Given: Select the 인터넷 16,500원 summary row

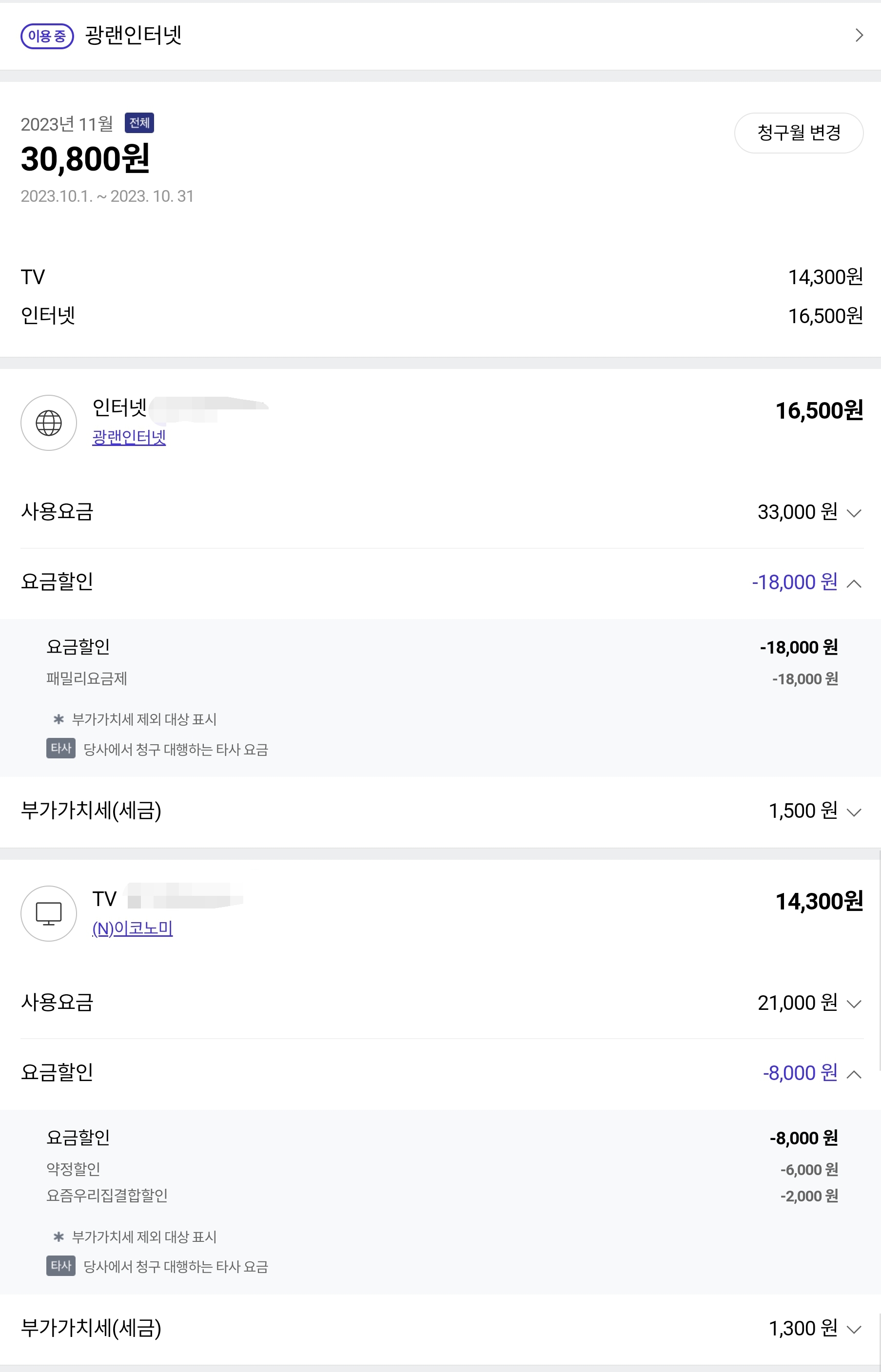Looking at the screenshot, I should pos(441,316).
